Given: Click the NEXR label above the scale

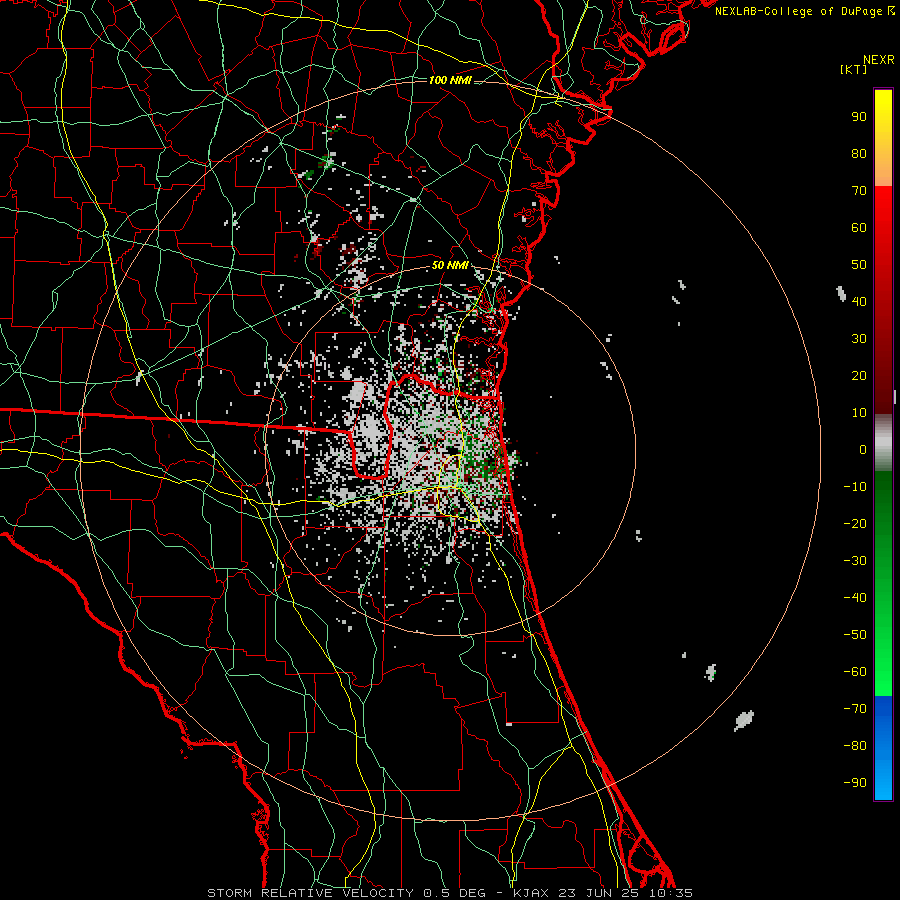Looking at the screenshot, I should pyautogui.click(x=879, y=60).
